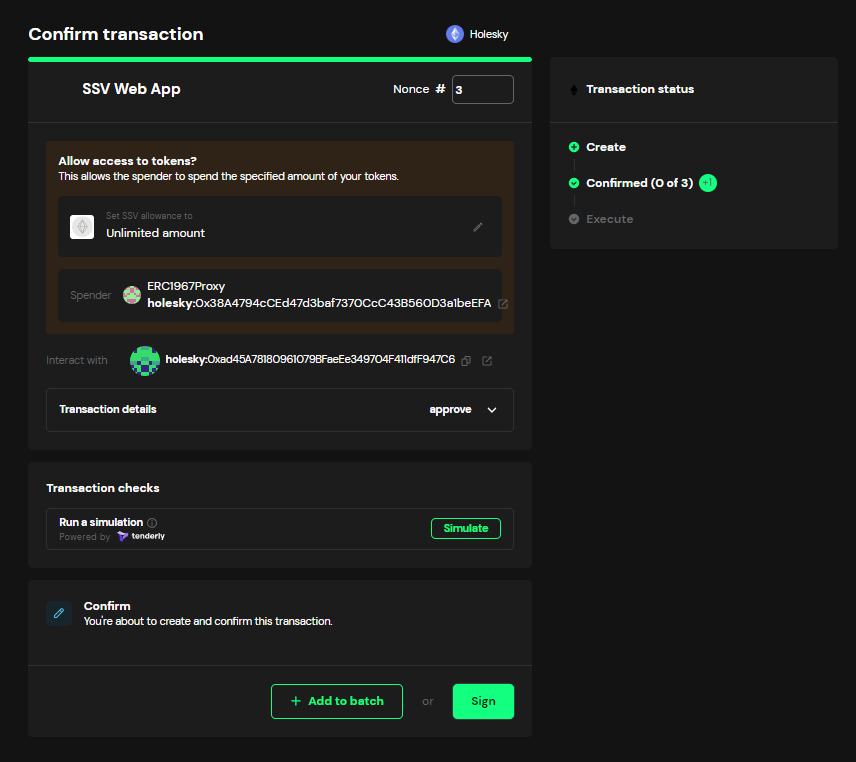Viewport: 856px width, 762px height.
Task: Select the Create status step
Action: pyautogui.click(x=605, y=147)
